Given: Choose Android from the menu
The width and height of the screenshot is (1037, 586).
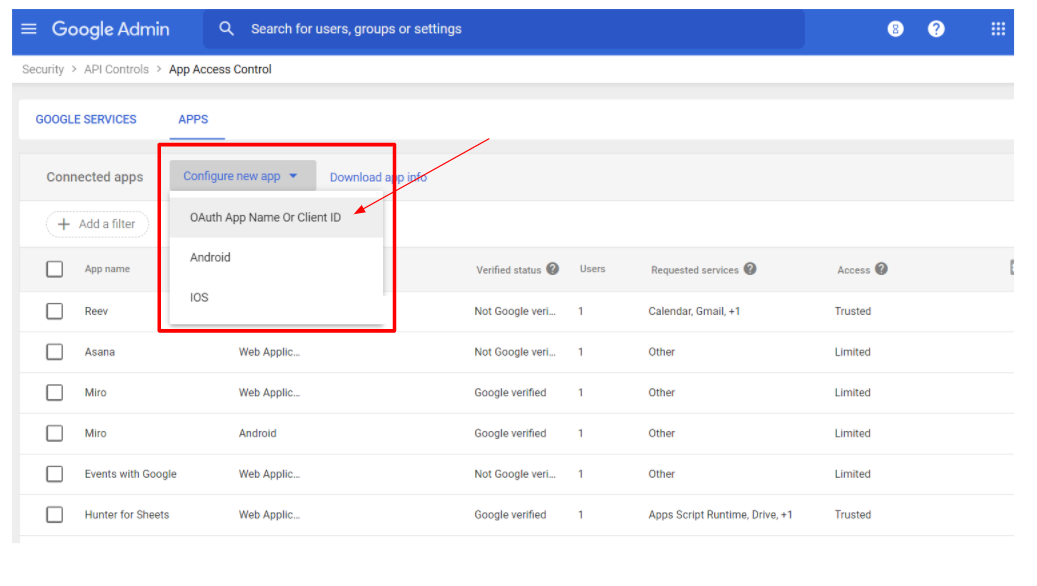Looking at the screenshot, I should (x=276, y=257).
